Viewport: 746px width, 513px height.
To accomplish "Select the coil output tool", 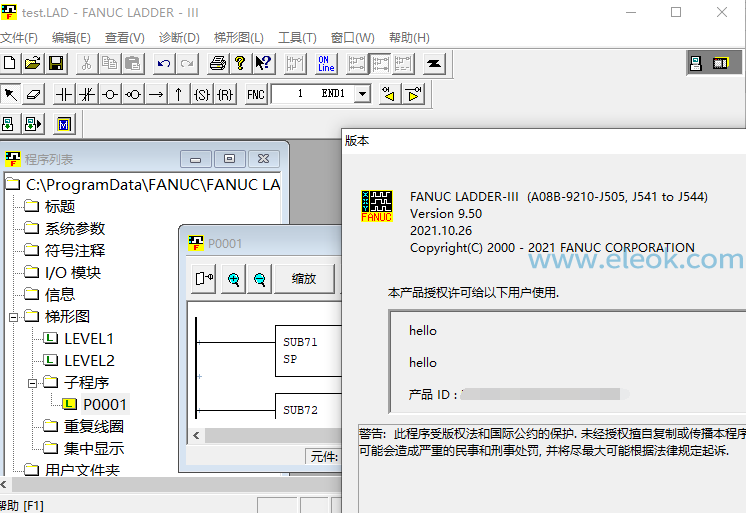I will (x=110, y=94).
